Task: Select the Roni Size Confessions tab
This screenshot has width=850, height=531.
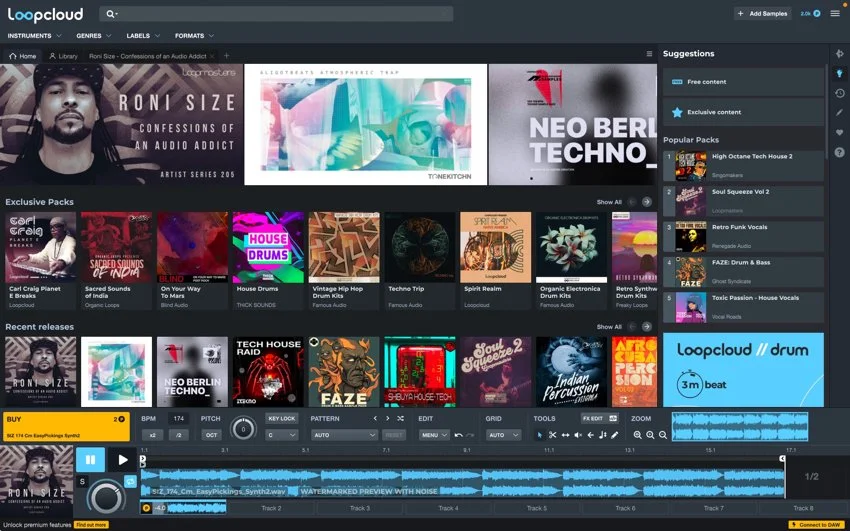Action: pos(147,56)
